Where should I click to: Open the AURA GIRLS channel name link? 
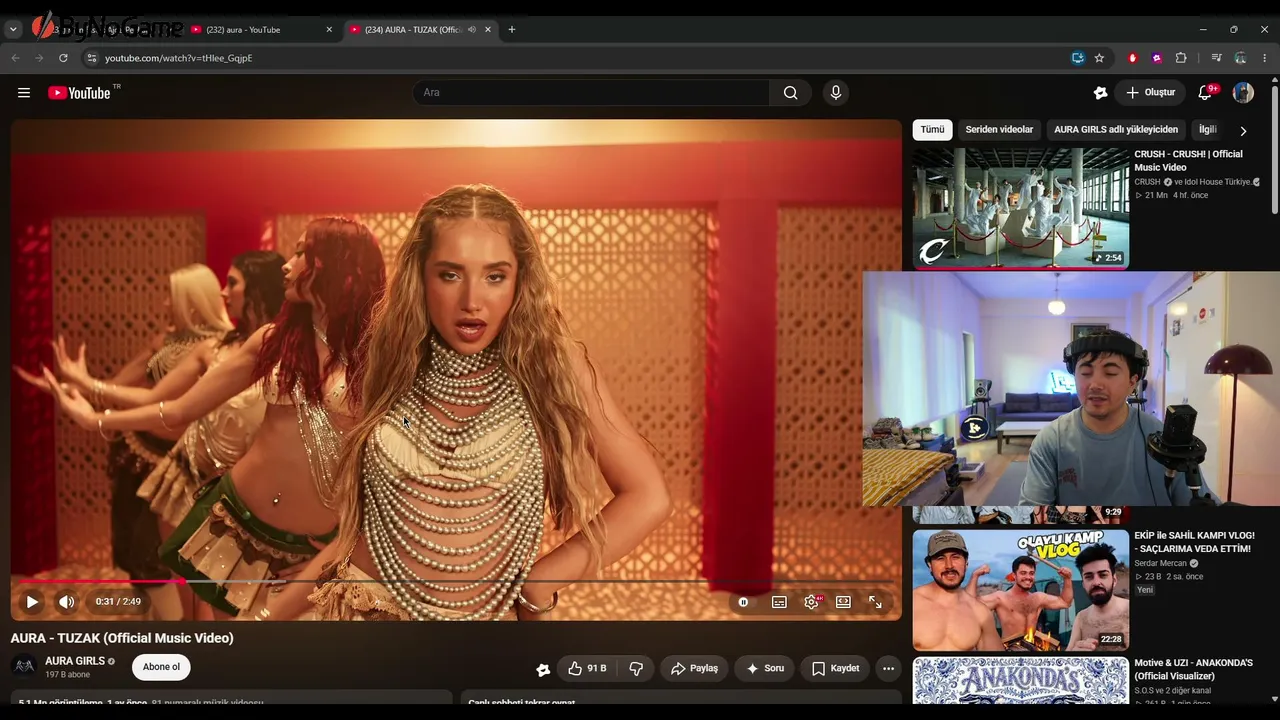pyautogui.click(x=75, y=661)
